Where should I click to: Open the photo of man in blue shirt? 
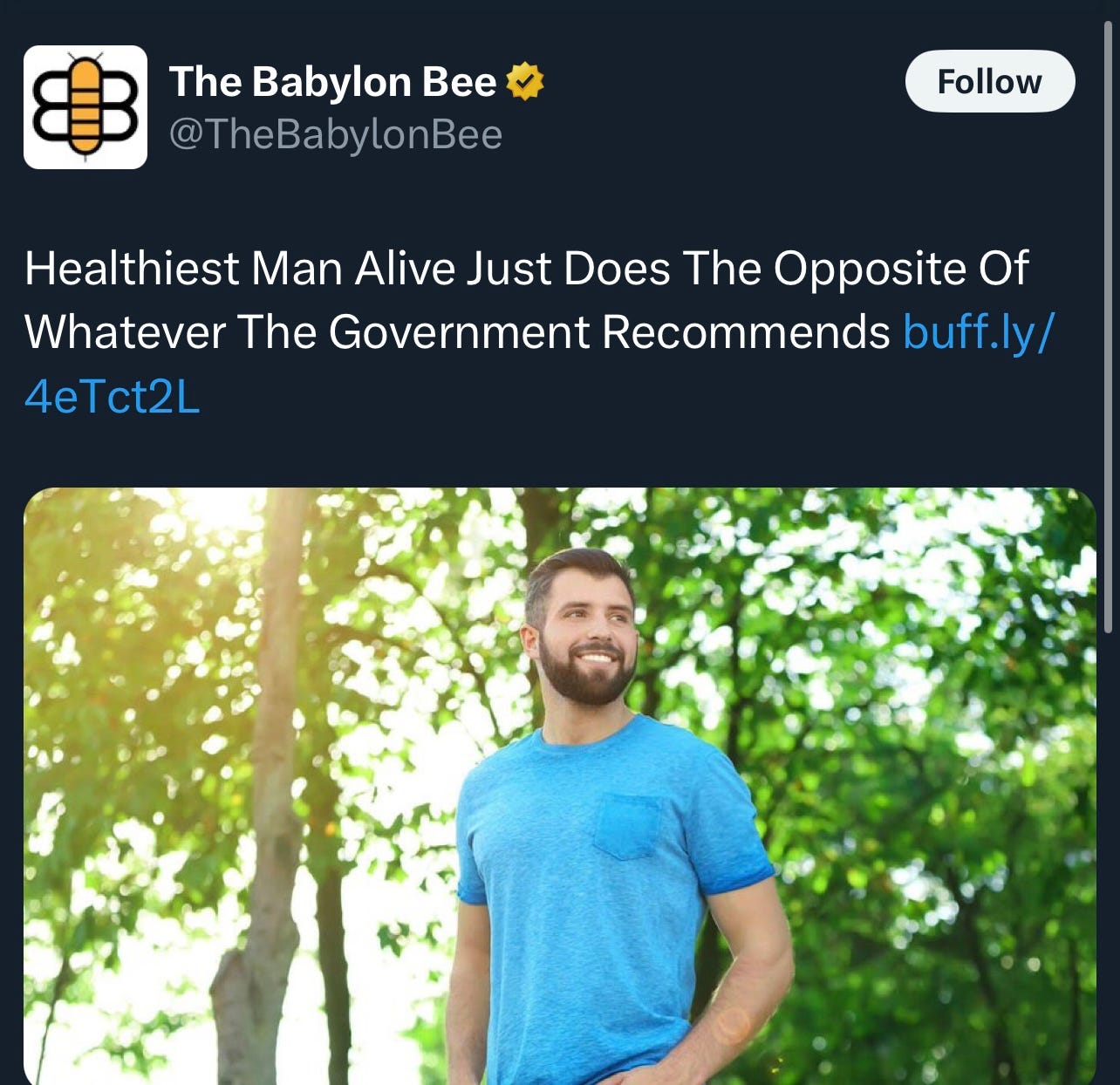click(x=559, y=786)
